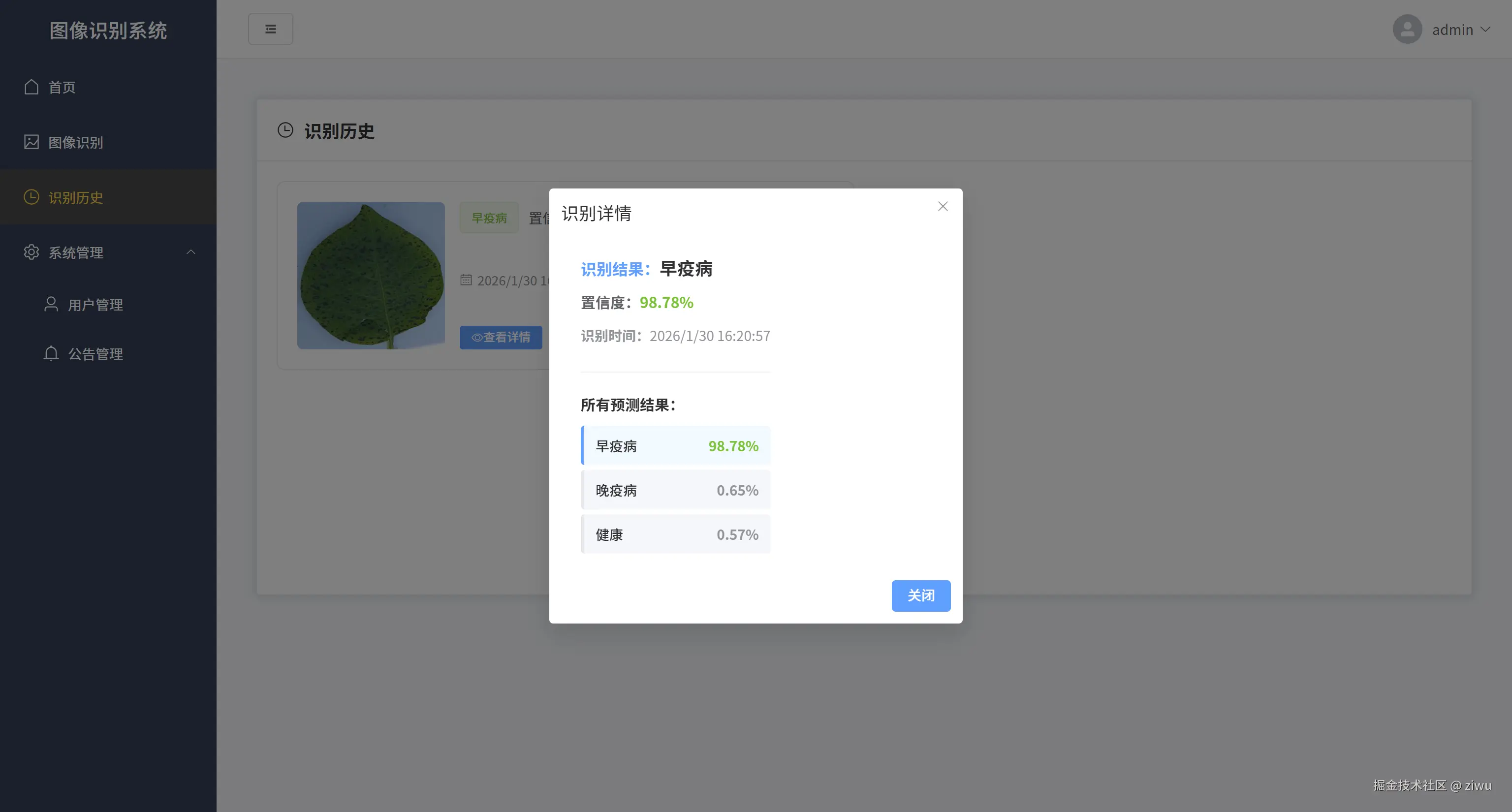The height and width of the screenshot is (812, 1512).
Task: Click the green leaf image thumbnail
Action: [370, 276]
